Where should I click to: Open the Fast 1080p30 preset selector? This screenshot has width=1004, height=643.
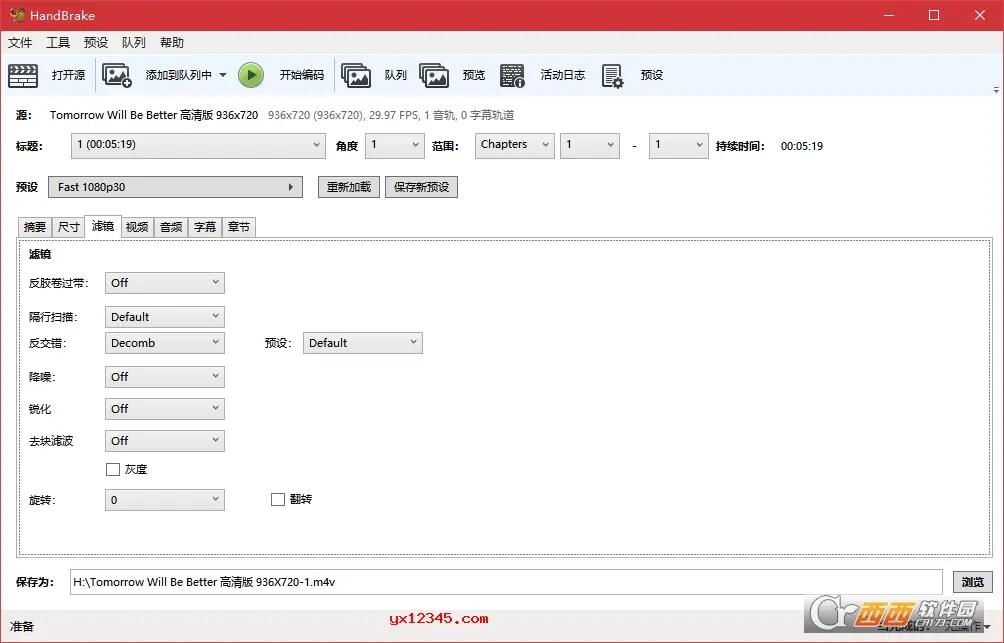[x=175, y=186]
